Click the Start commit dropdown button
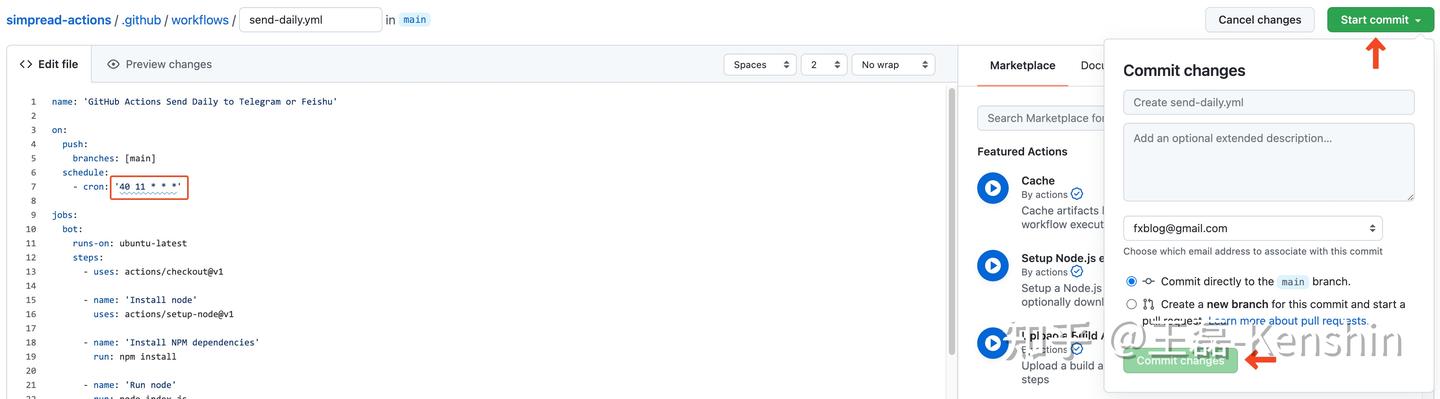This screenshot has width=1440, height=399. 1380,20
